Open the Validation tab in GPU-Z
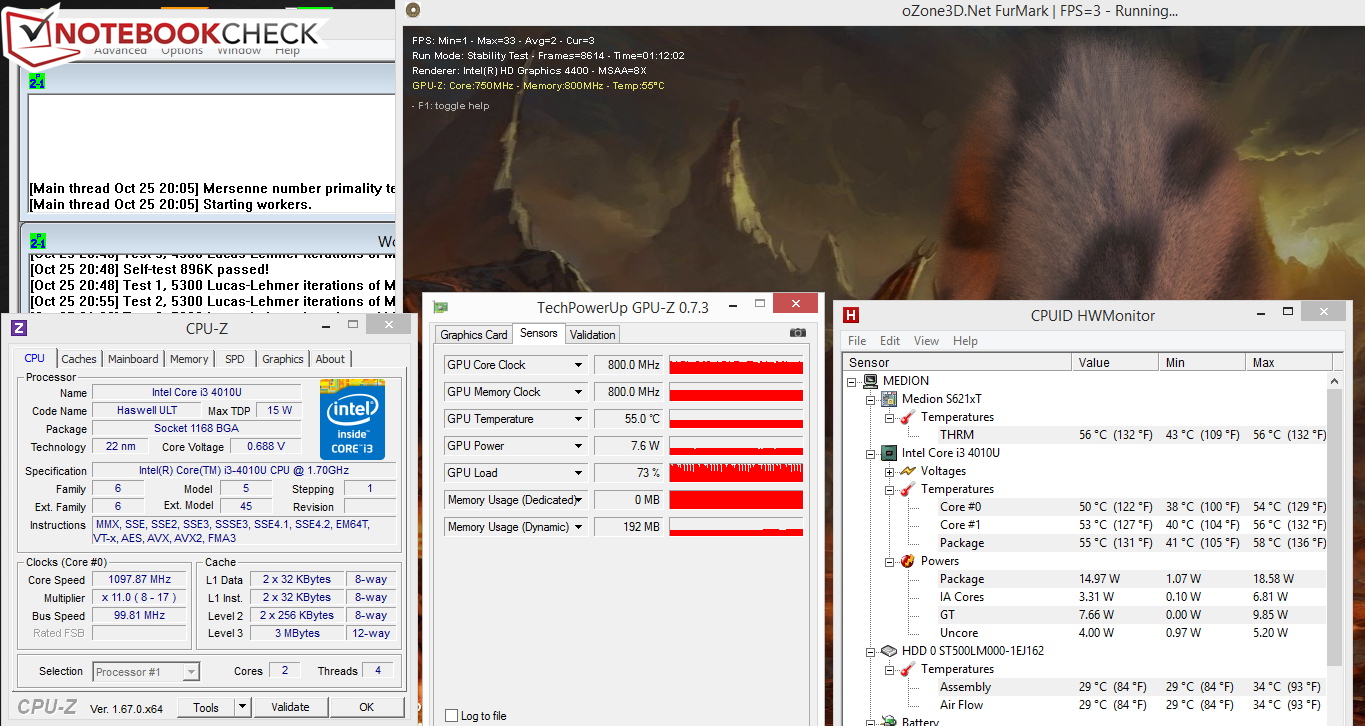The image size is (1365, 726). pos(593,335)
